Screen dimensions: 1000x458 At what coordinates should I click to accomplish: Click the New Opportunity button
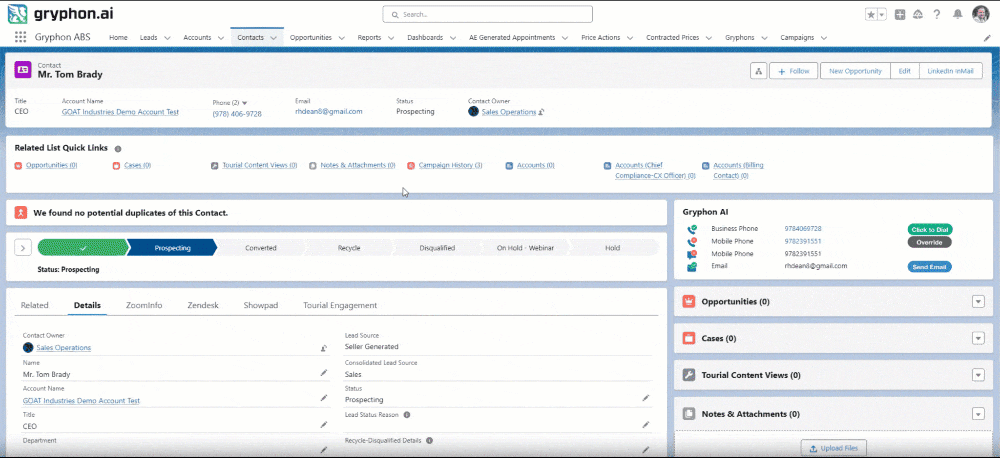coord(855,71)
